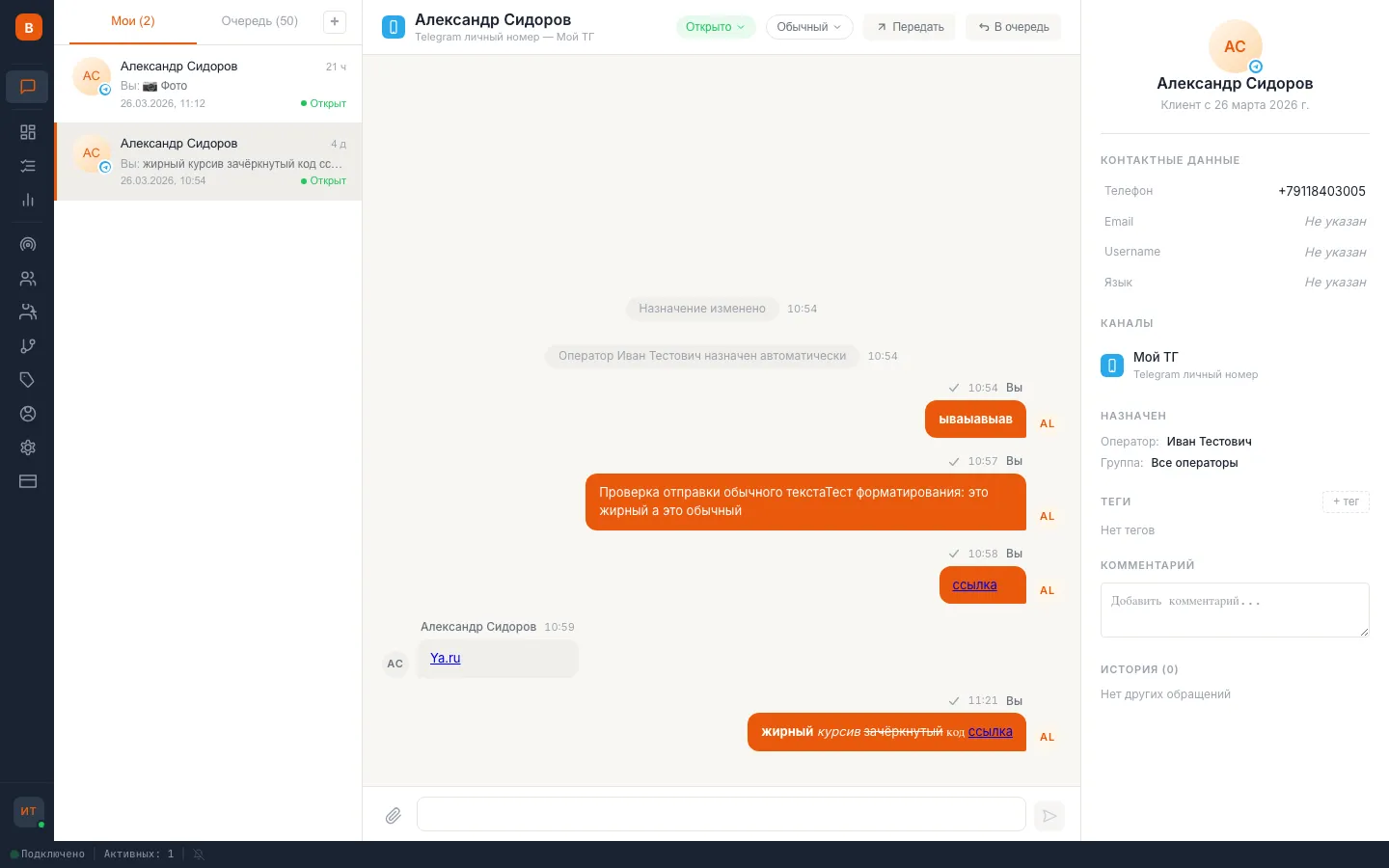Click the Оператор Иван Тестович назначен автоматически notice
Viewport: 1389px width, 868px height.
pyautogui.click(x=702, y=356)
